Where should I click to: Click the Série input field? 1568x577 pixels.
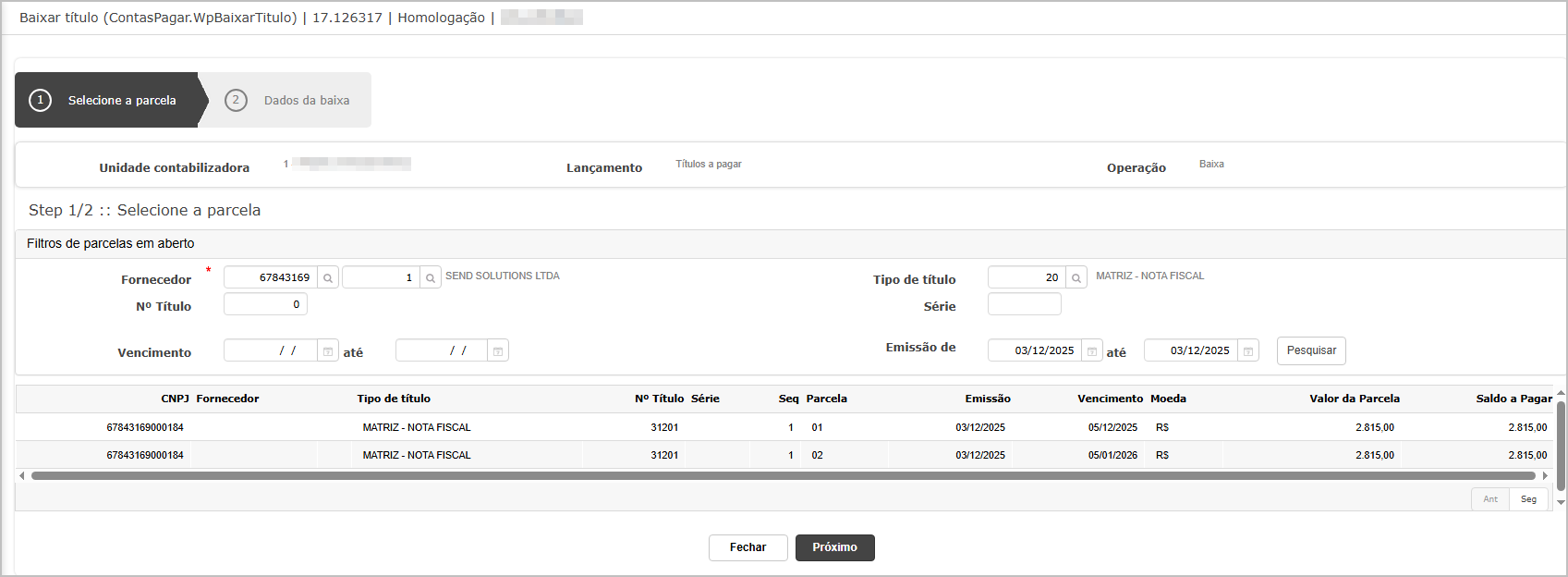coord(1024,304)
